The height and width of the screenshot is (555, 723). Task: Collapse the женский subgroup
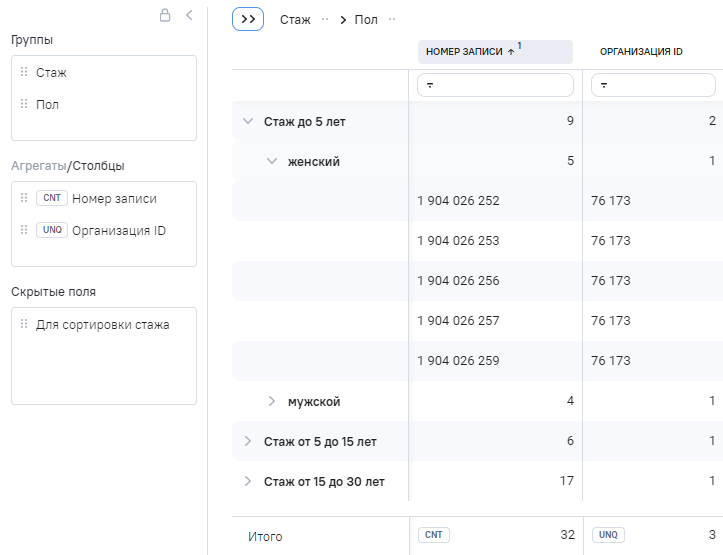point(271,161)
